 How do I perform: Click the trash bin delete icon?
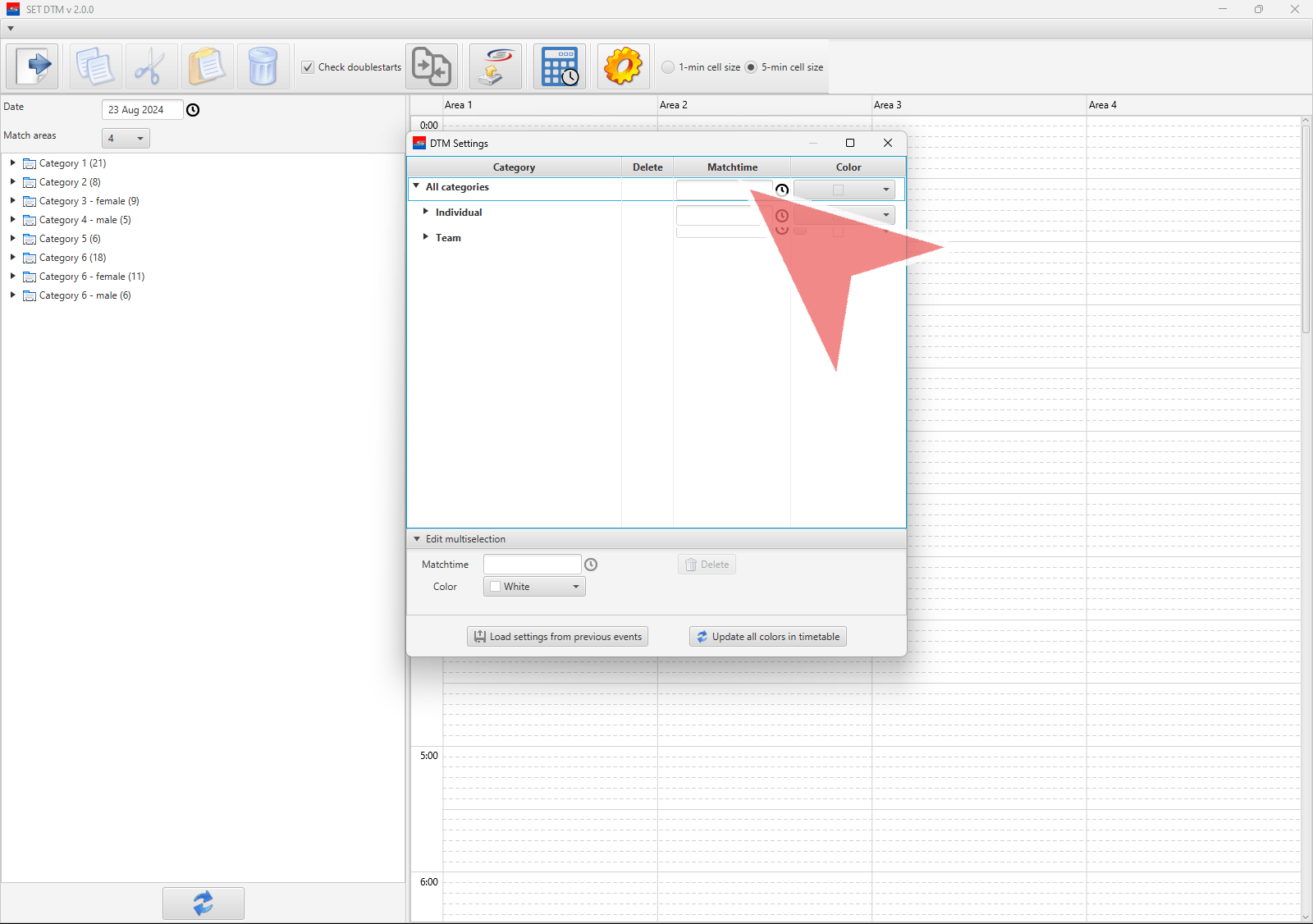click(x=263, y=66)
